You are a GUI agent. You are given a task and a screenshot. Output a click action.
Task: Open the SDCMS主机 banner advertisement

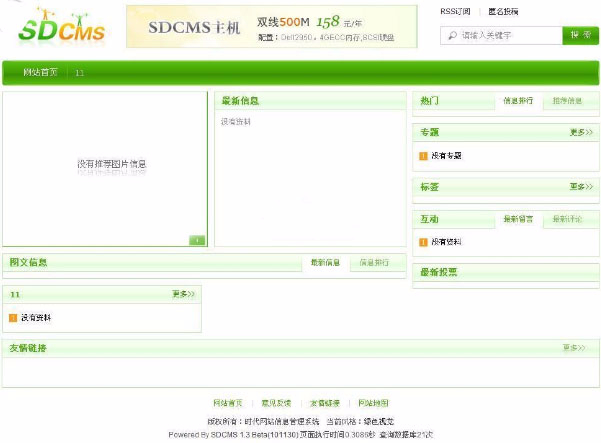pos(271,27)
